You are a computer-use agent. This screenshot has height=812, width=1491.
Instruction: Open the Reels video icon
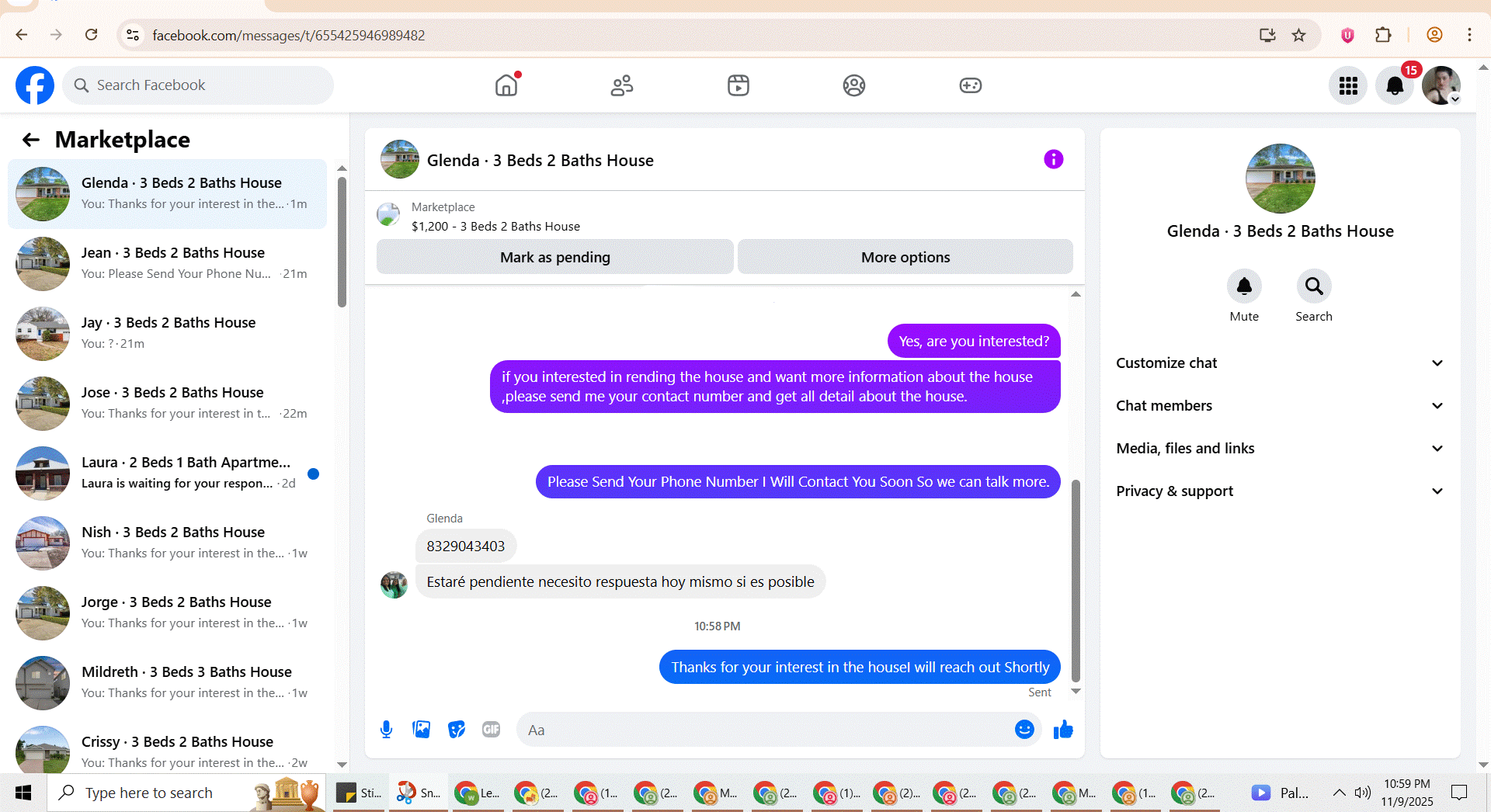coord(739,85)
